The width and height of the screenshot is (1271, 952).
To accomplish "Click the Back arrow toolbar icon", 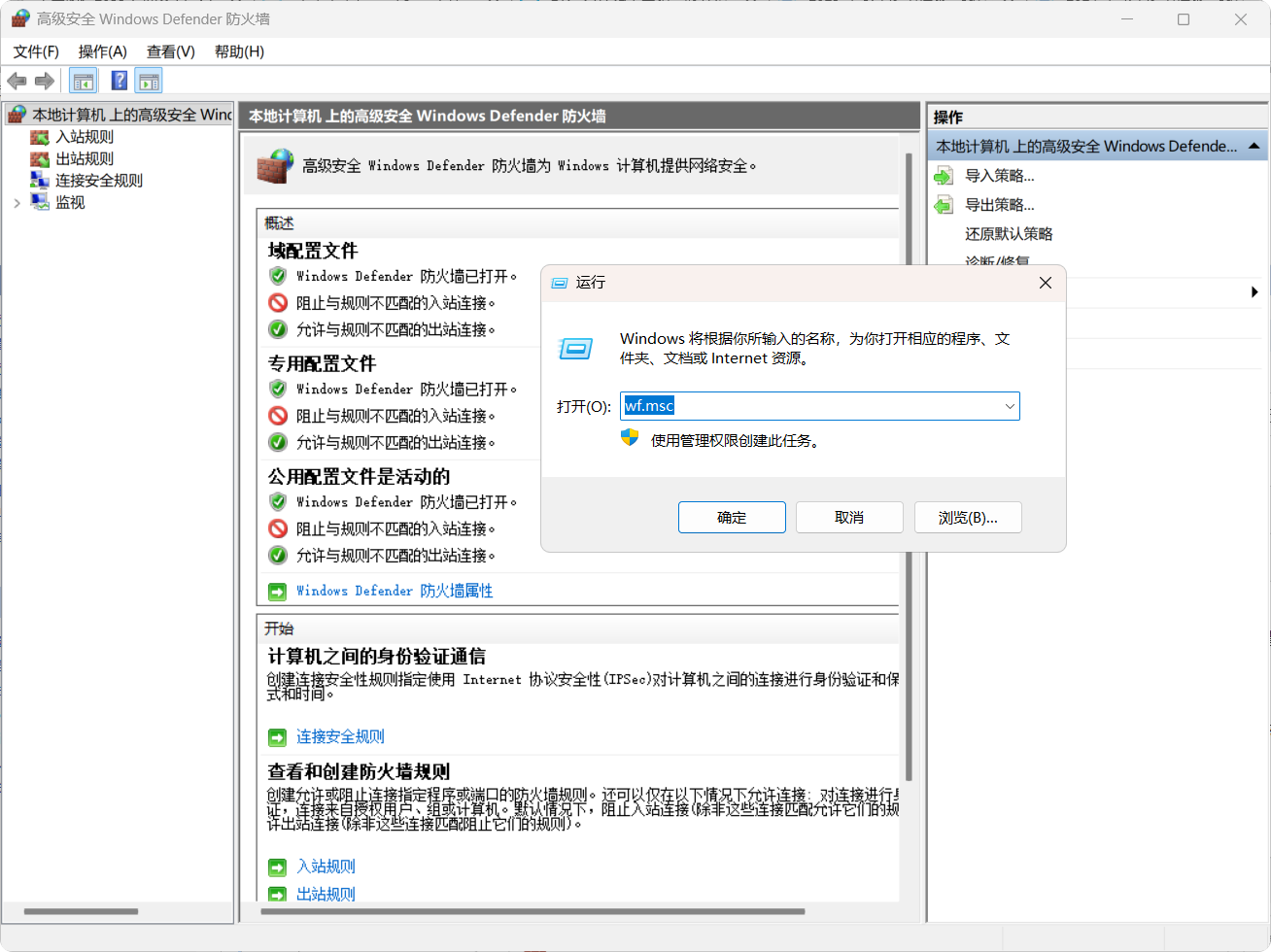I will tap(17, 81).
